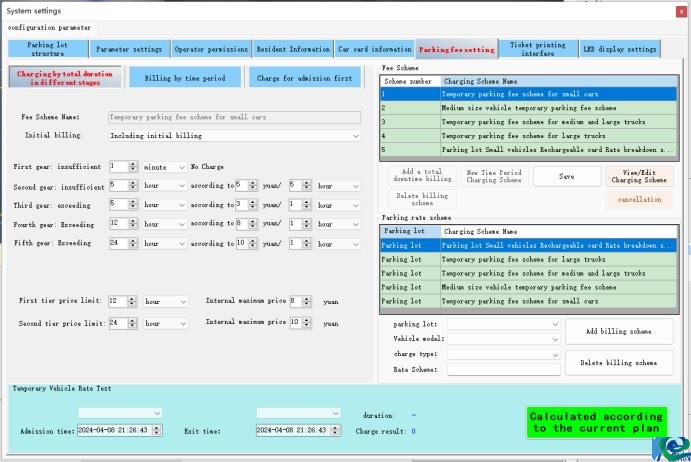This screenshot has height=462, width=691.
Task: Click the Fee Scheme Name input field
Action: point(233,117)
